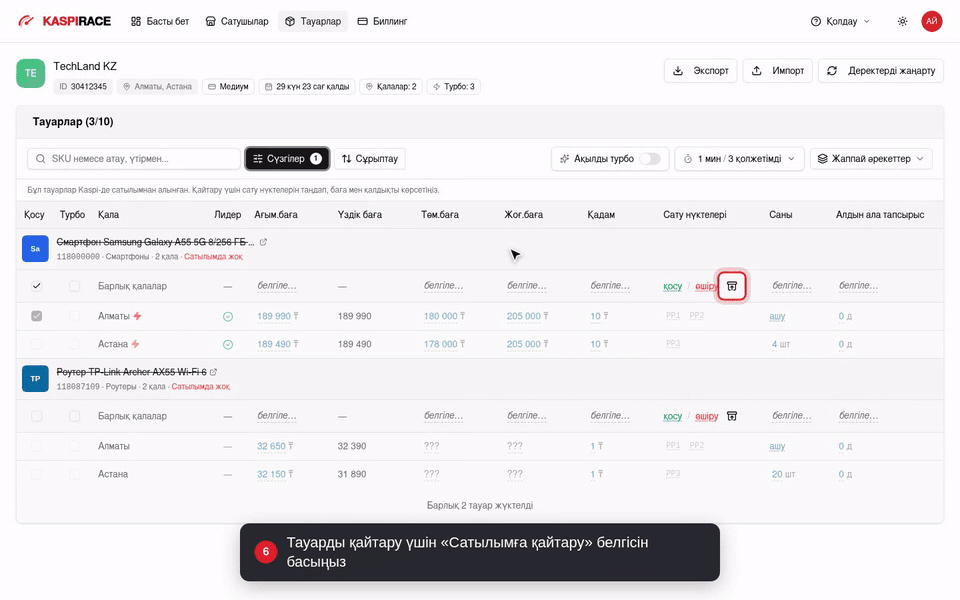
Task: Select the Тауарлар nav item
Action: (x=313, y=21)
